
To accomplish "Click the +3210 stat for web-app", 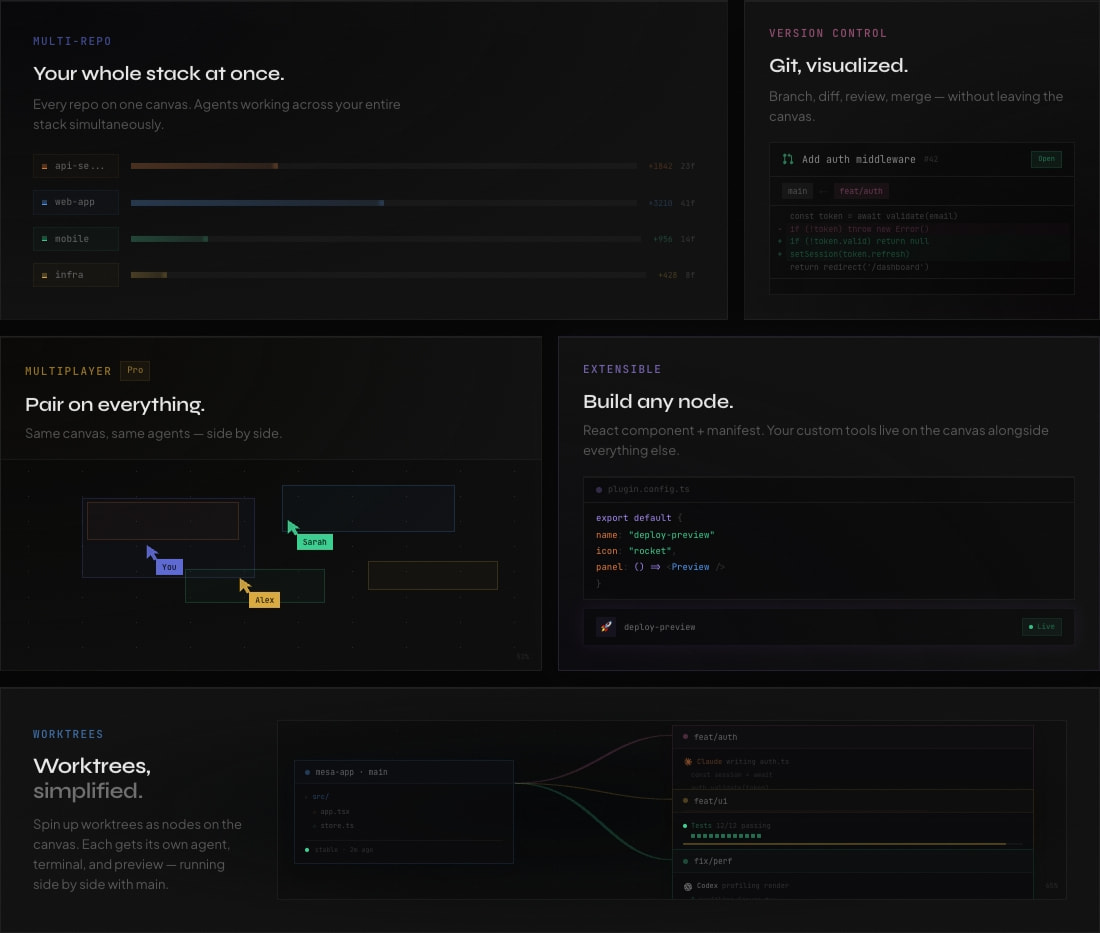I will [x=660, y=203].
